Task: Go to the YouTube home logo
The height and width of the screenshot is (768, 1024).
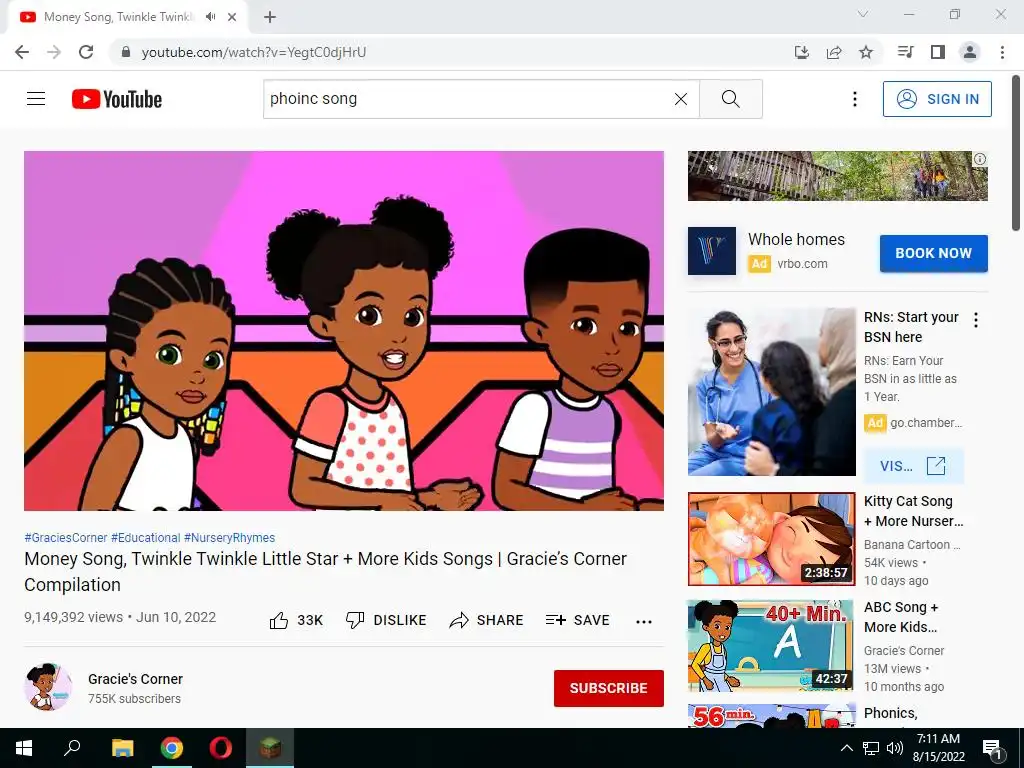Action: click(x=117, y=99)
